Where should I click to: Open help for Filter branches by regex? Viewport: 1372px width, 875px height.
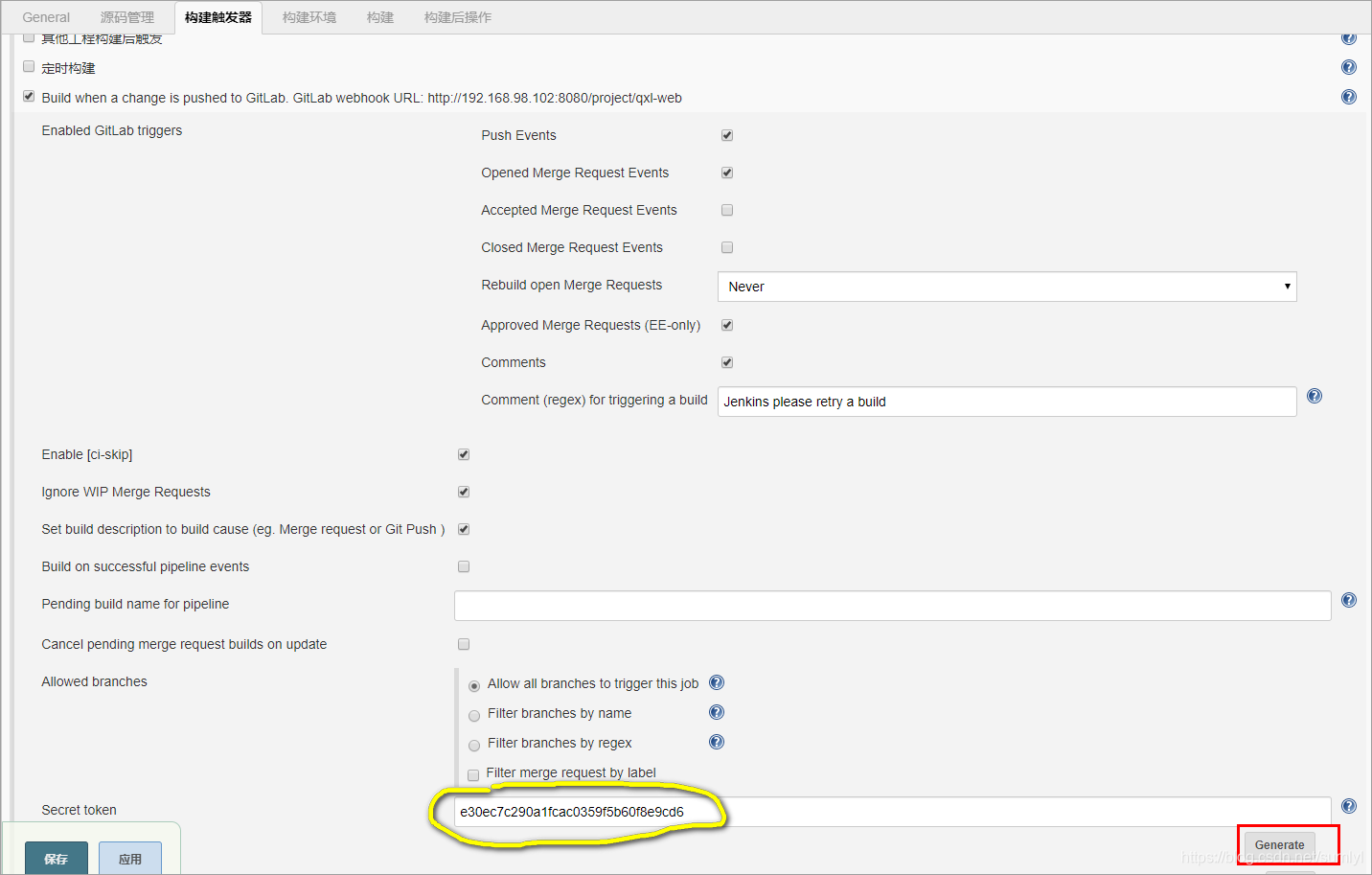coord(717,742)
